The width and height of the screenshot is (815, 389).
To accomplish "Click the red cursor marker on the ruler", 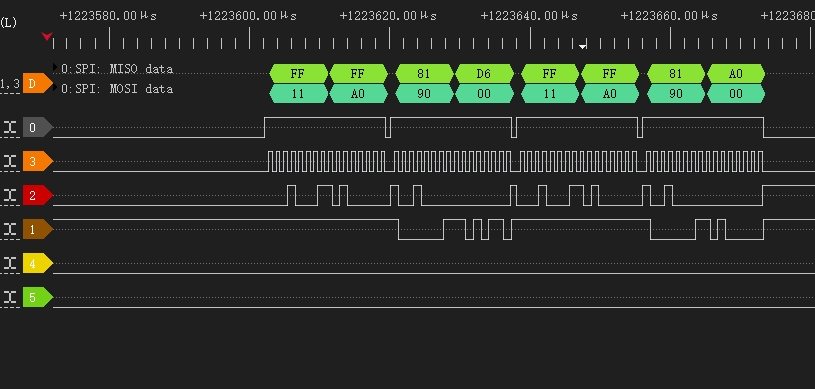I will [x=47, y=36].
